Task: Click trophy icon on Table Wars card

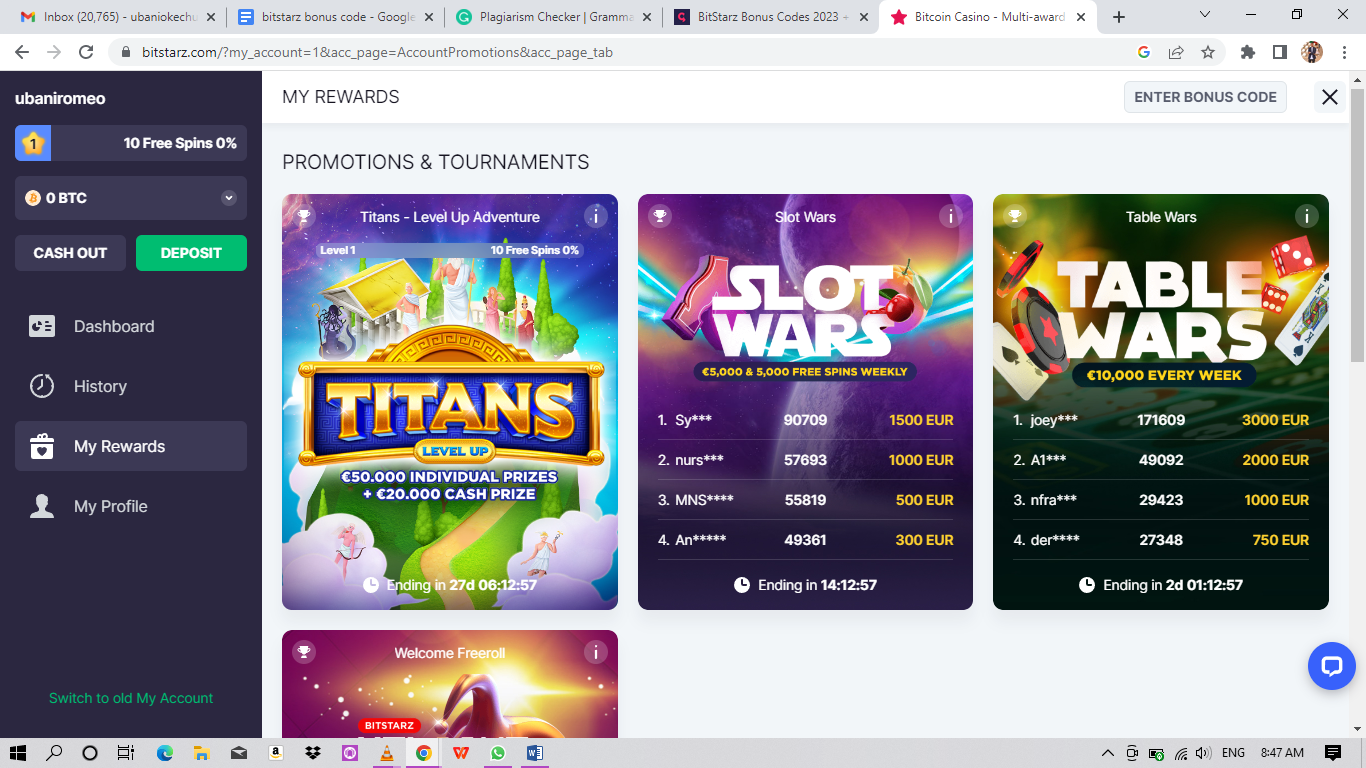Action: [1015, 216]
